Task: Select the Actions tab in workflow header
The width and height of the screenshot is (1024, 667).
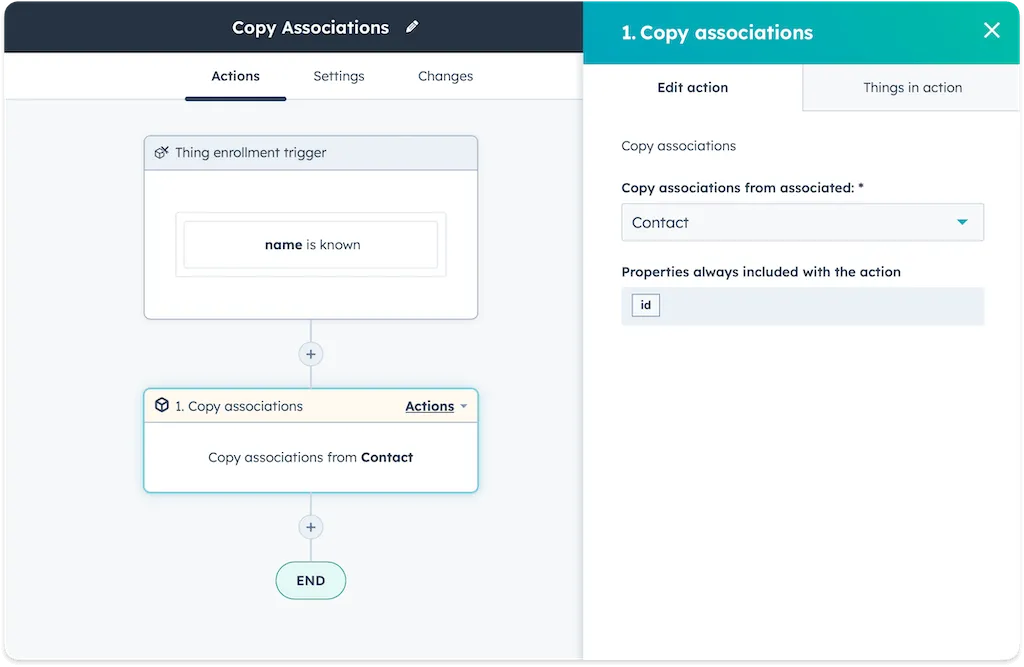Action: [235, 76]
